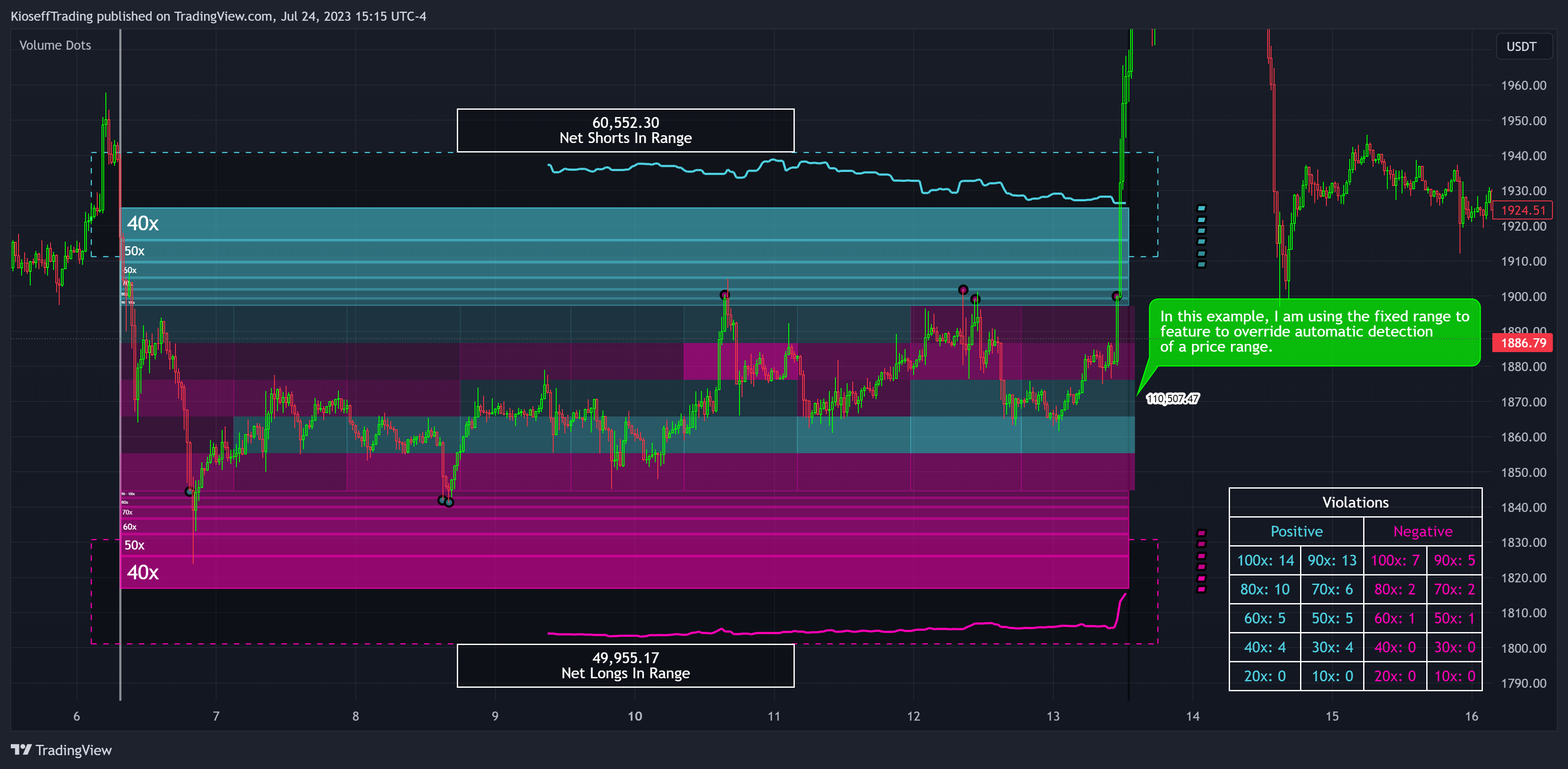
Task: Click the 49,955.17 Net Longs In Range box
Action: (625, 666)
